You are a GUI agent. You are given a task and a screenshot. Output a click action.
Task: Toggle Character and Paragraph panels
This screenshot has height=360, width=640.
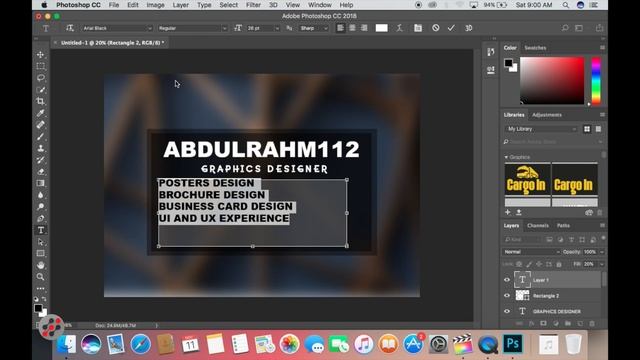point(418,28)
